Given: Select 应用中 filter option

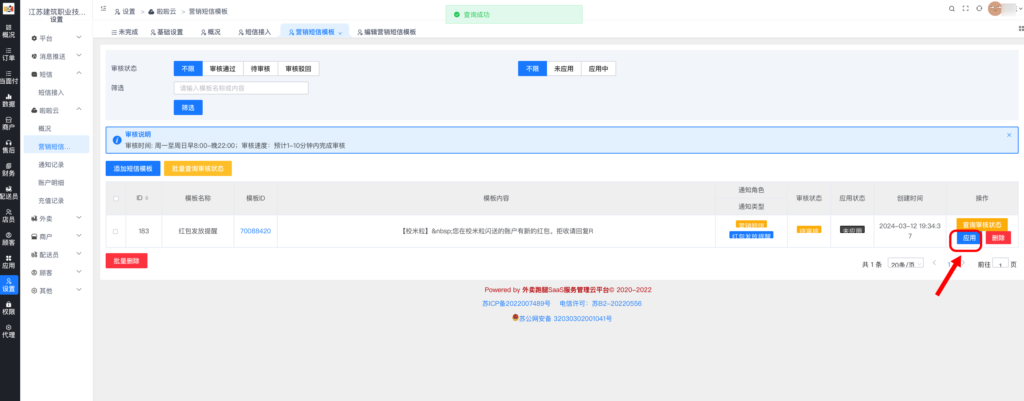Looking at the screenshot, I should pyautogui.click(x=598, y=69).
